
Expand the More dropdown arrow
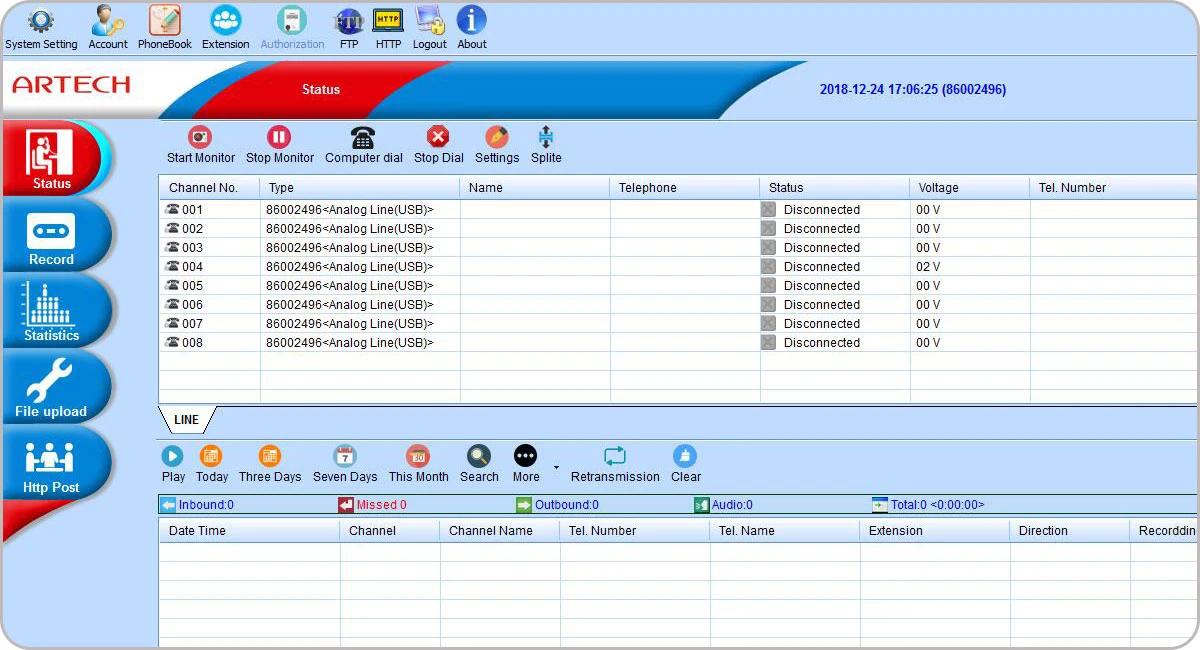coord(556,467)
